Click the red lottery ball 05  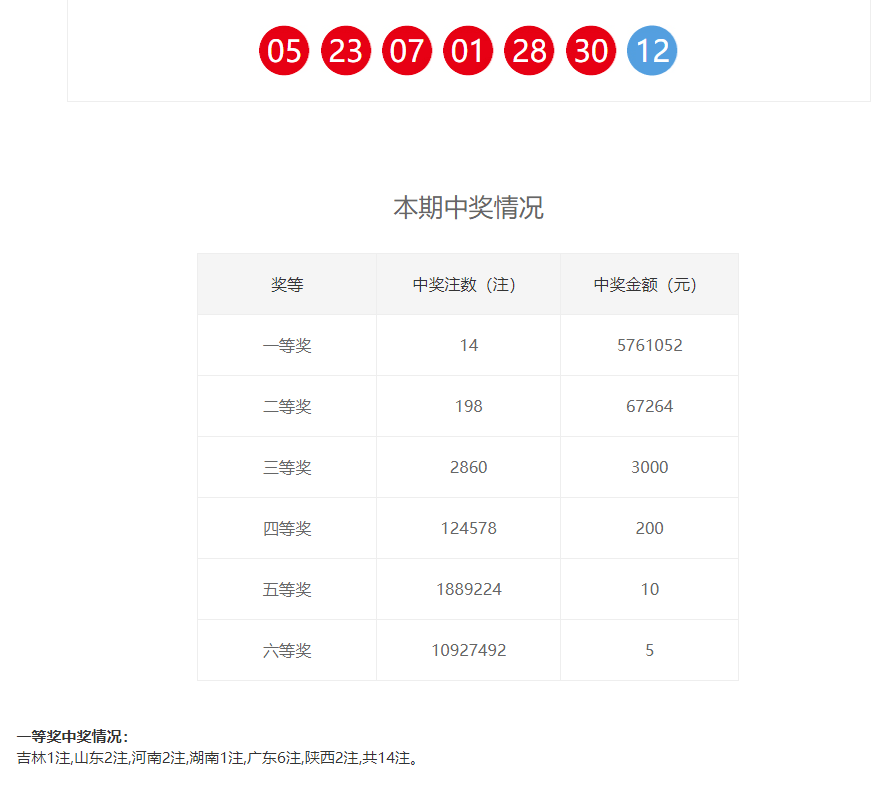(284, 51)
